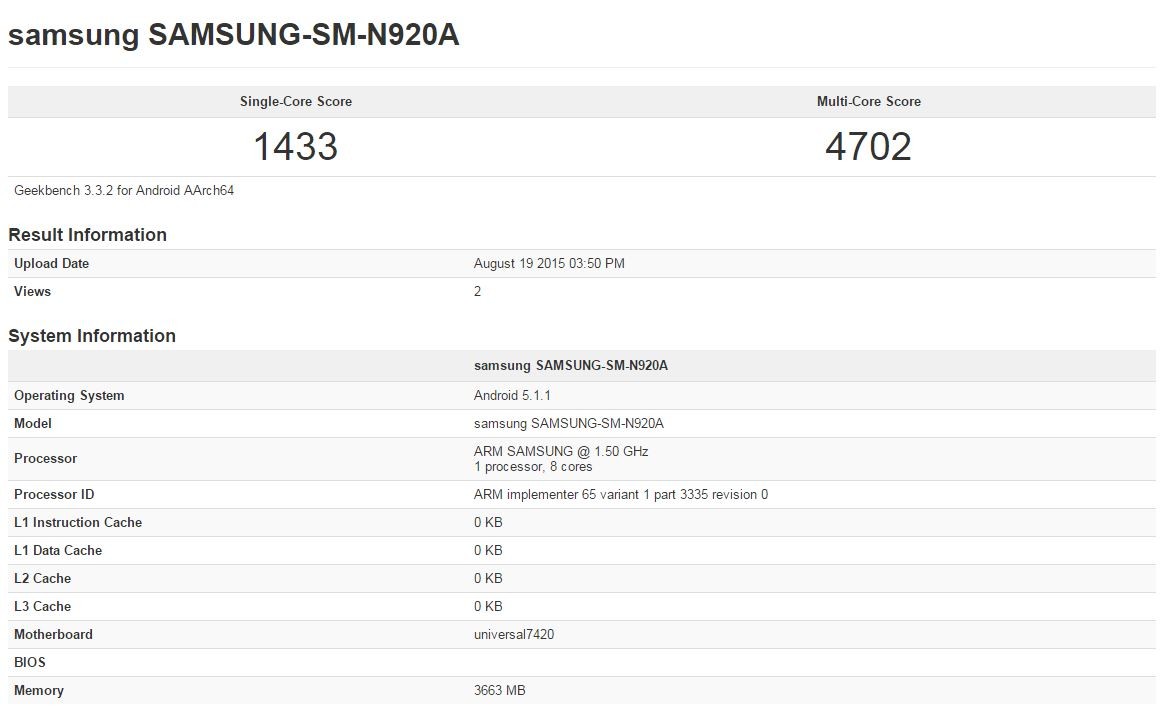Select the BIOS label
Screen dimensions: 1166x711
point(30,663)
